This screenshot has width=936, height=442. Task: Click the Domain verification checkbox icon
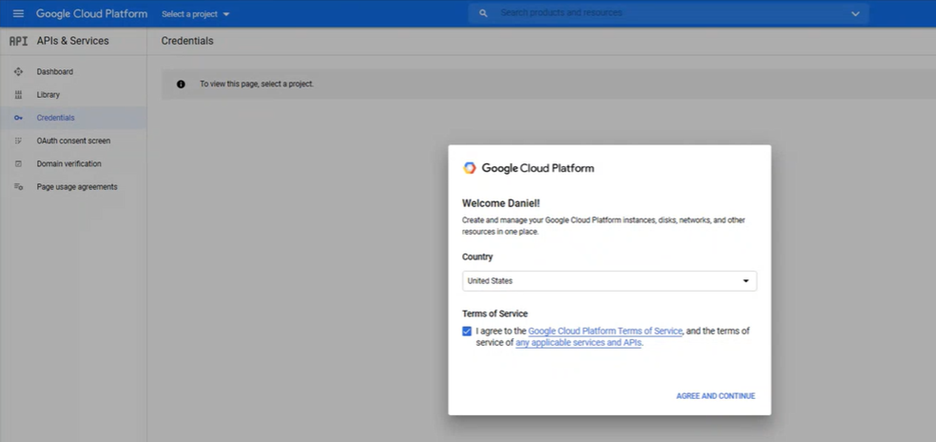18,164
